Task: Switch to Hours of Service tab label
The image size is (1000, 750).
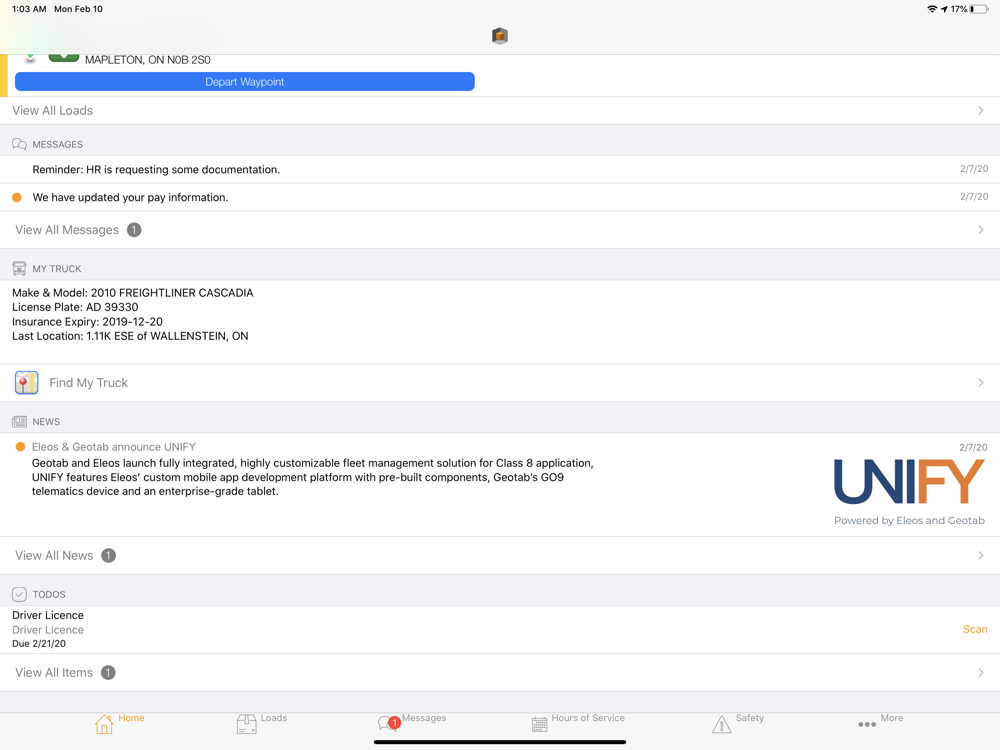Action: 588,718
